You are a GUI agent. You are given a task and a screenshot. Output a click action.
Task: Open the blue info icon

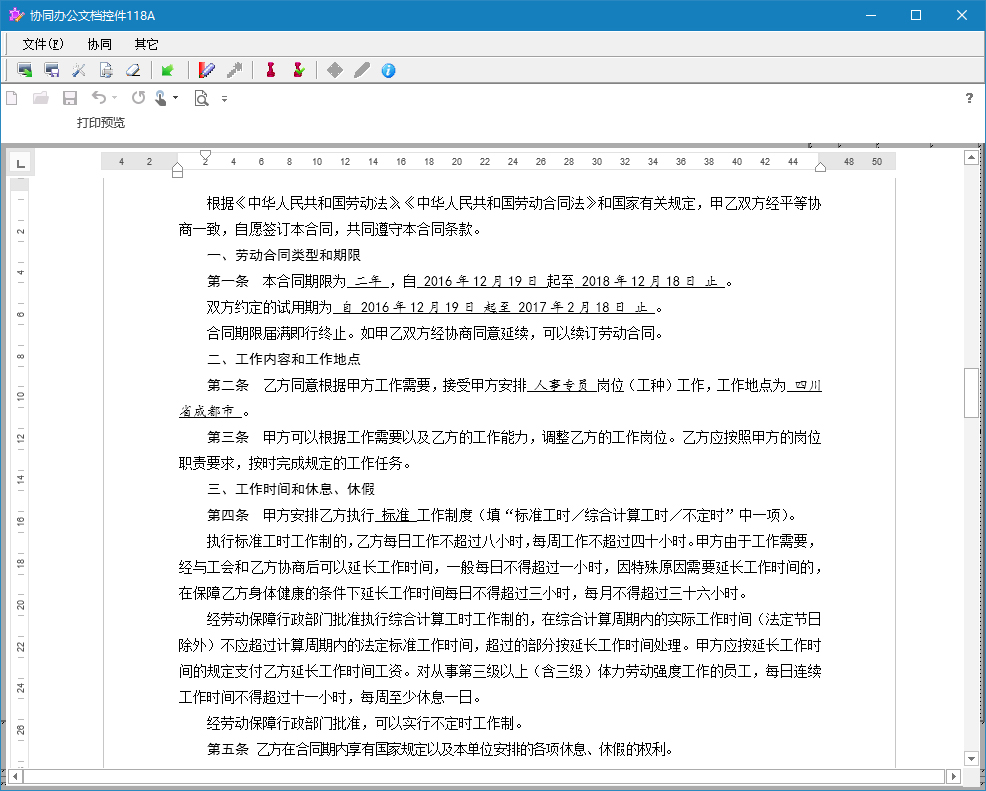click(389, 70)
